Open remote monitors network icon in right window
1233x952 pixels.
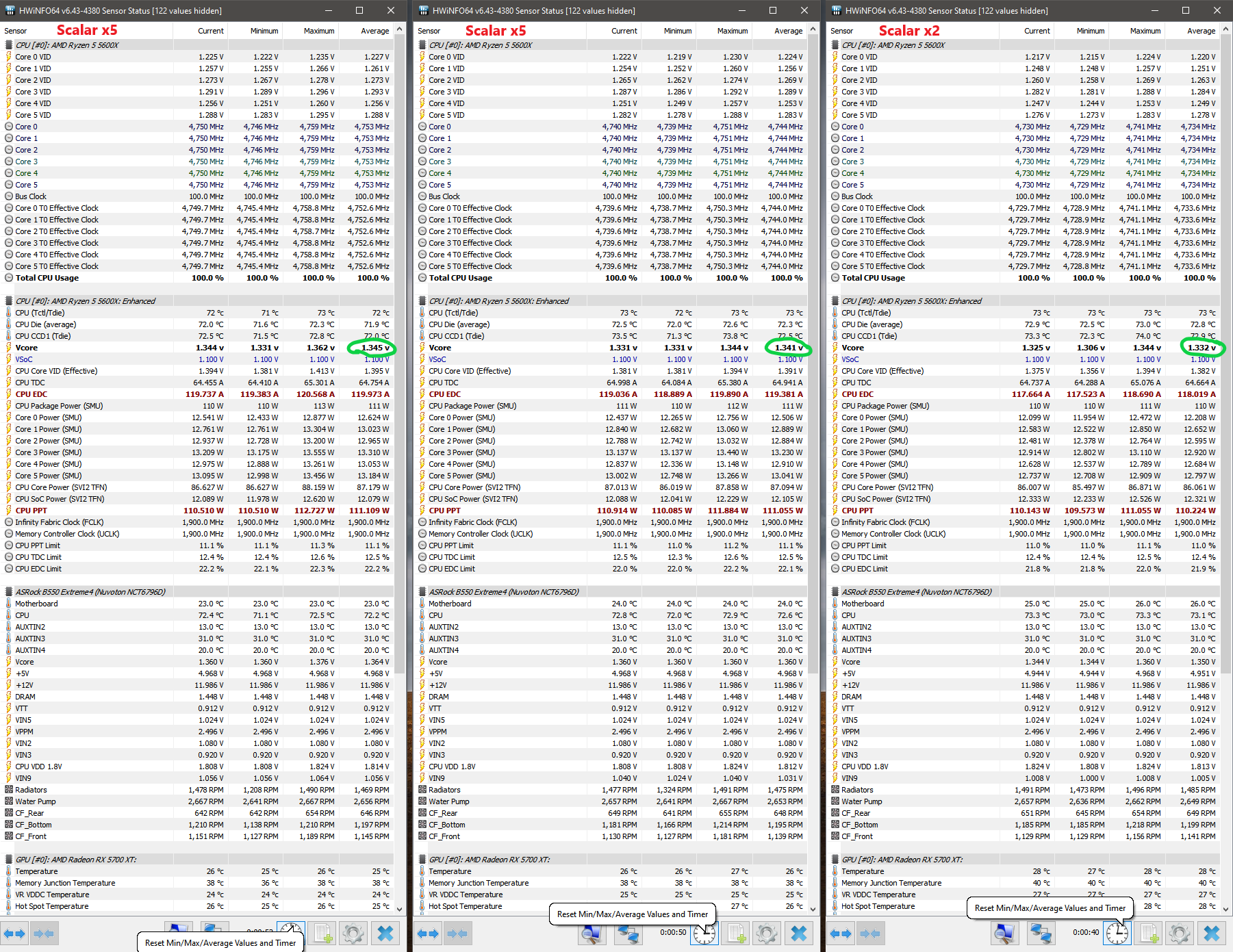(1041, 934)
